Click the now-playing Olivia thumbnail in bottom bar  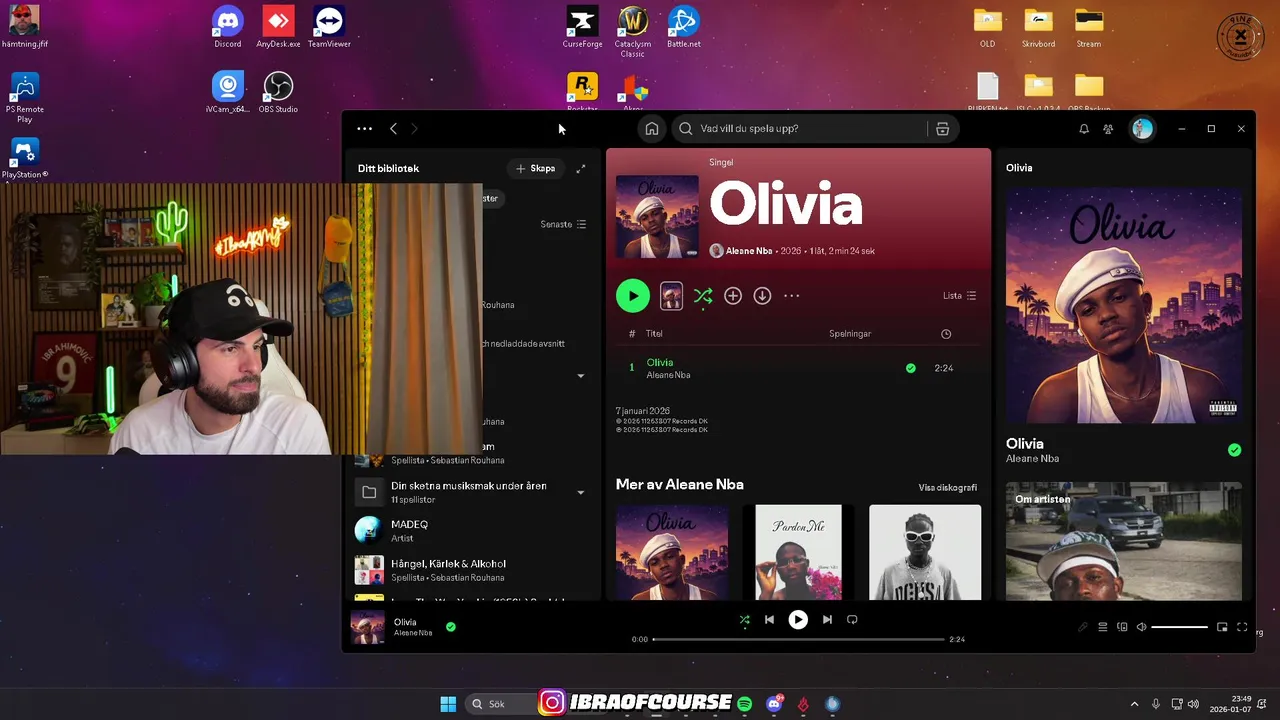coord(367,627)
